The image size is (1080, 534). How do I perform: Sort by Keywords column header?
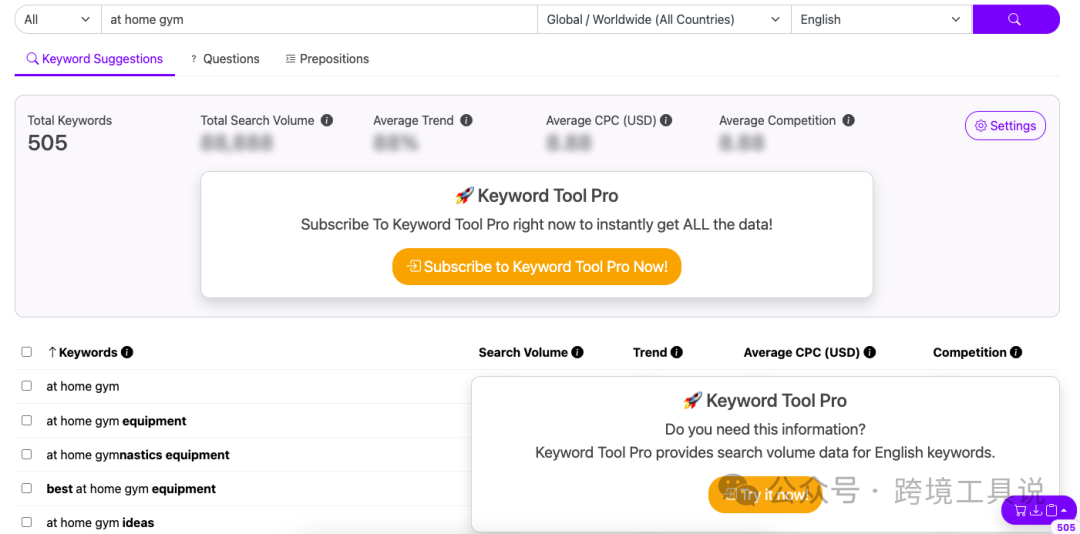[x=82, y=352]
